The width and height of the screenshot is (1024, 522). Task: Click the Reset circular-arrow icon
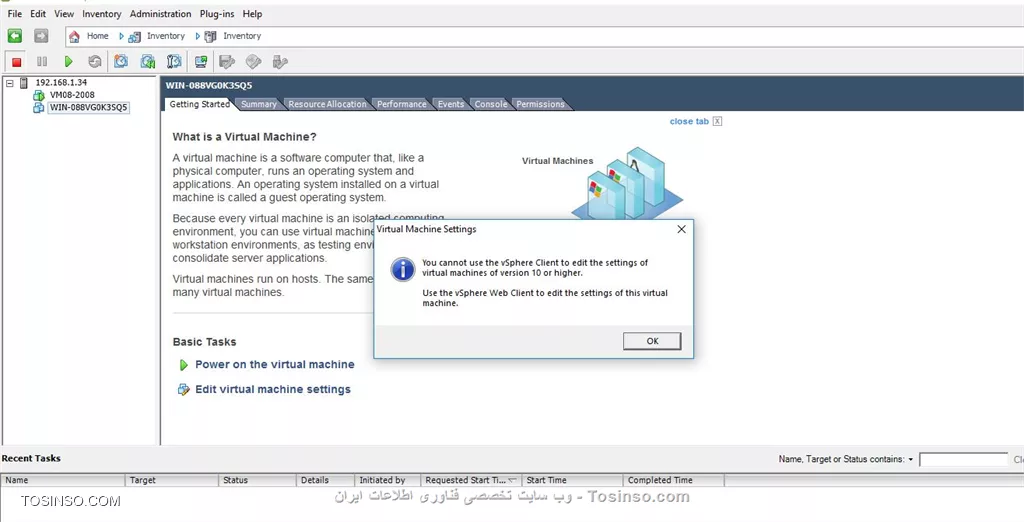coord(95,61)
